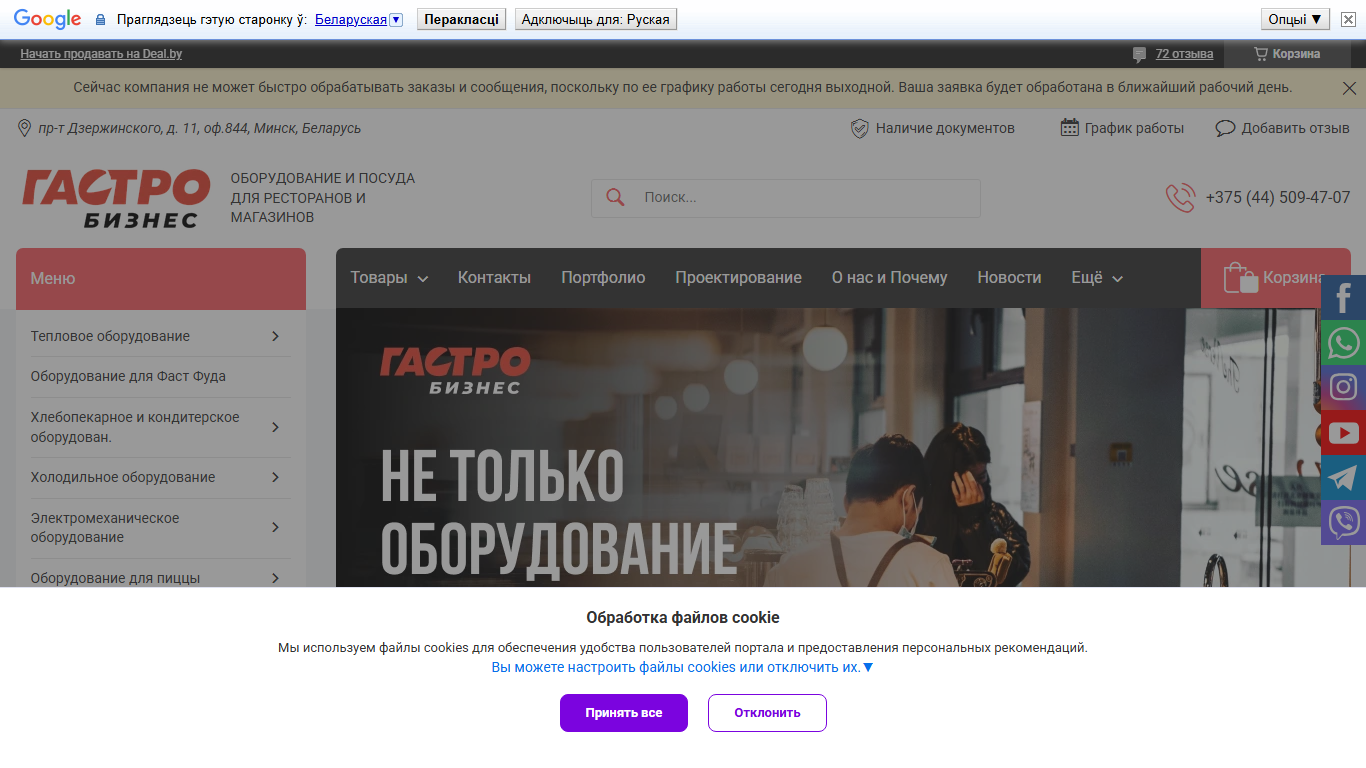This screenshot has width=1366, height=768.
Task: Click the Поиск search input field
Action: tap(785, 198)
